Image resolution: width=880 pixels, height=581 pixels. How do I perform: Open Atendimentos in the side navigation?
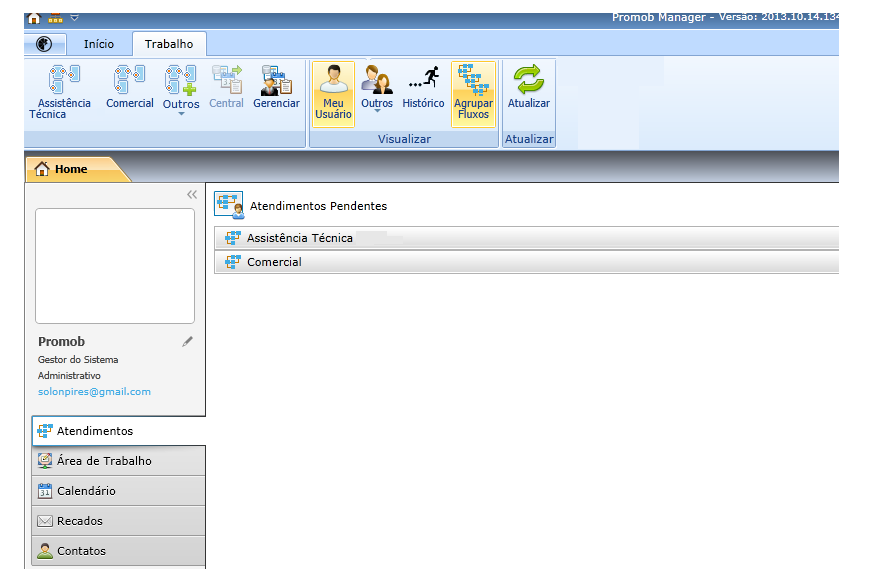pyautogui.click(x=118, y=431)
